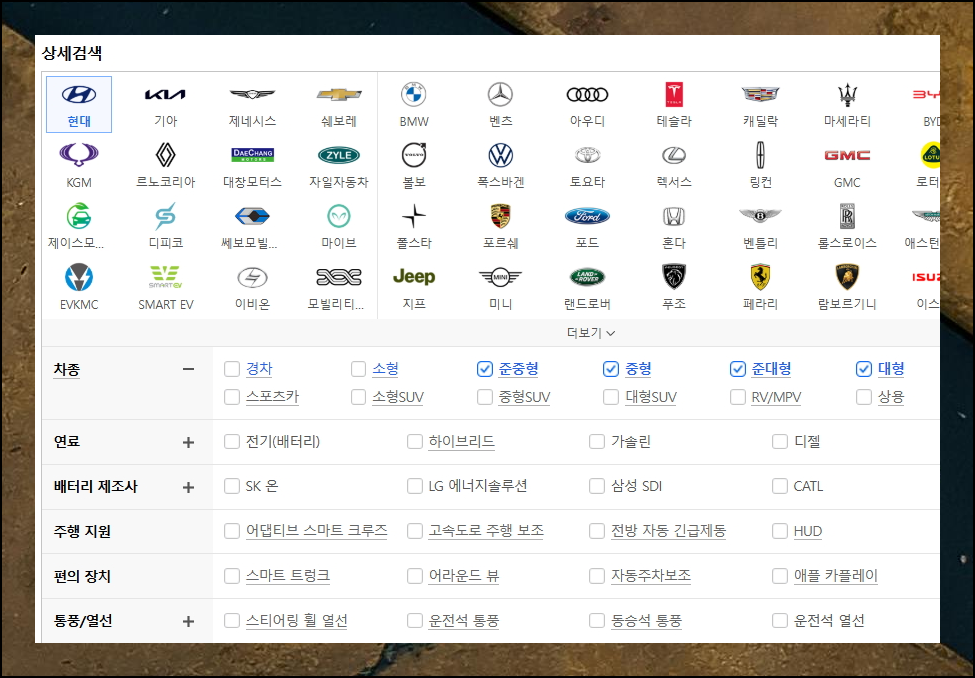Check the 소형 vehicle type checkbox
The width and height of the screenshot is (975, 678).
[x=358, y=369]
